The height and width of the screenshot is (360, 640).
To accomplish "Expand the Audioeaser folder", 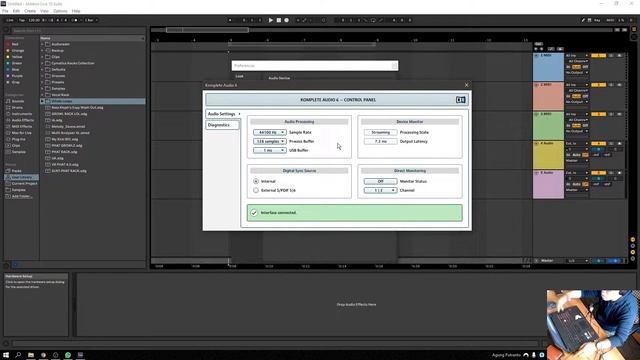I will [x=42, y=44].
